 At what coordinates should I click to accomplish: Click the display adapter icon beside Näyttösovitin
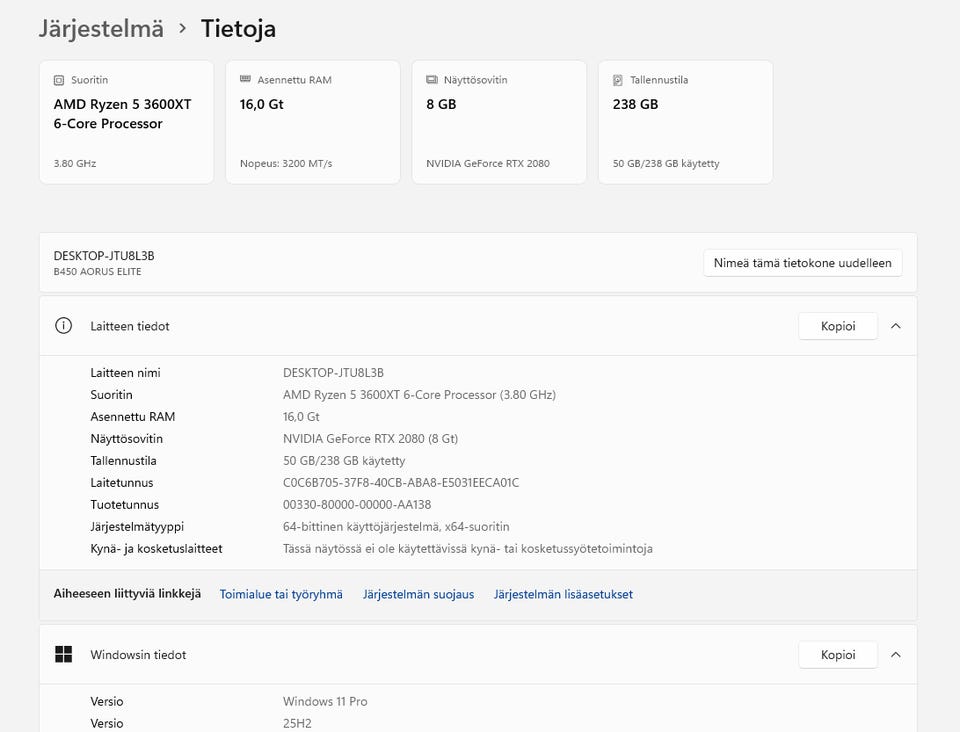(x=432, y=80)
